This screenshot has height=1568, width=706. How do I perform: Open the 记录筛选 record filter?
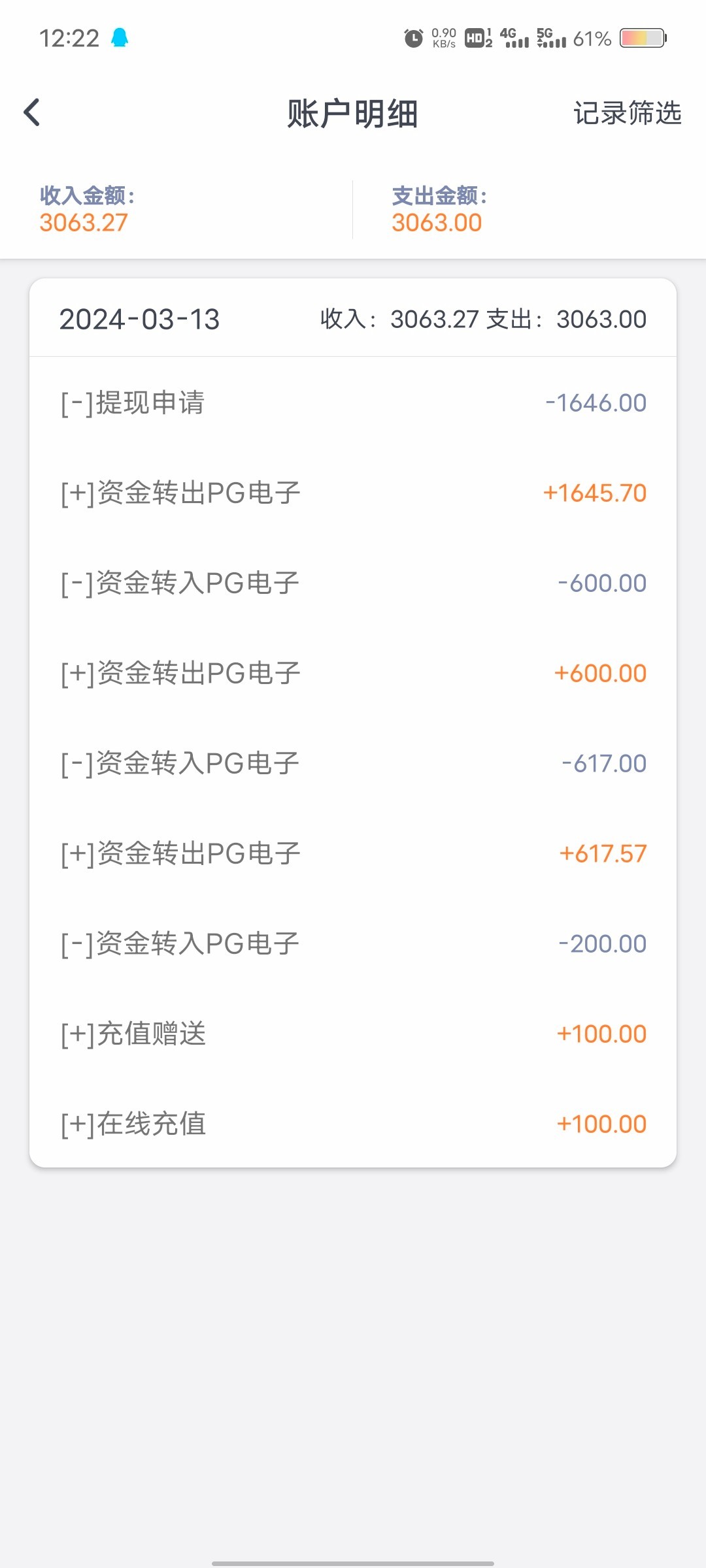627,113
